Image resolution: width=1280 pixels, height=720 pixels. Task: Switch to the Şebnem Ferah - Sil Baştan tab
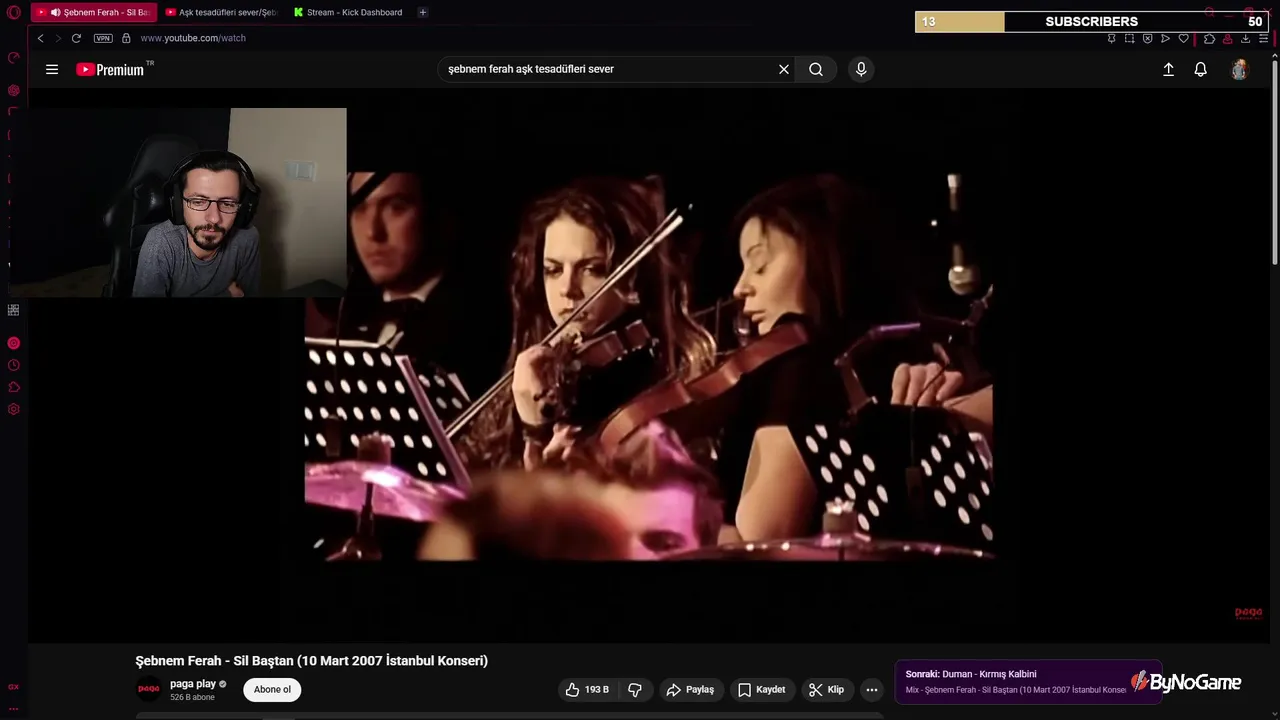[94, 12]
